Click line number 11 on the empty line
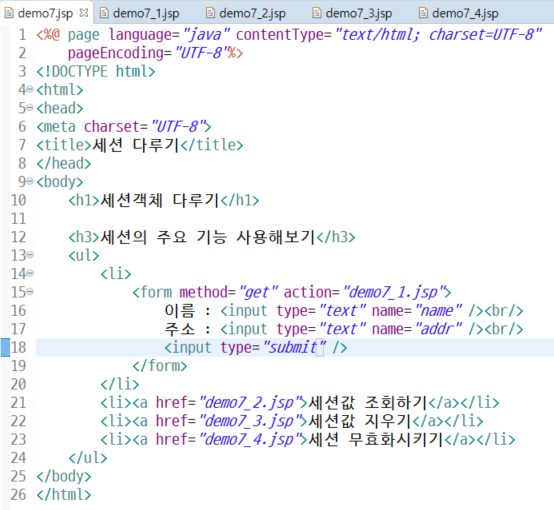 [18, 218]
